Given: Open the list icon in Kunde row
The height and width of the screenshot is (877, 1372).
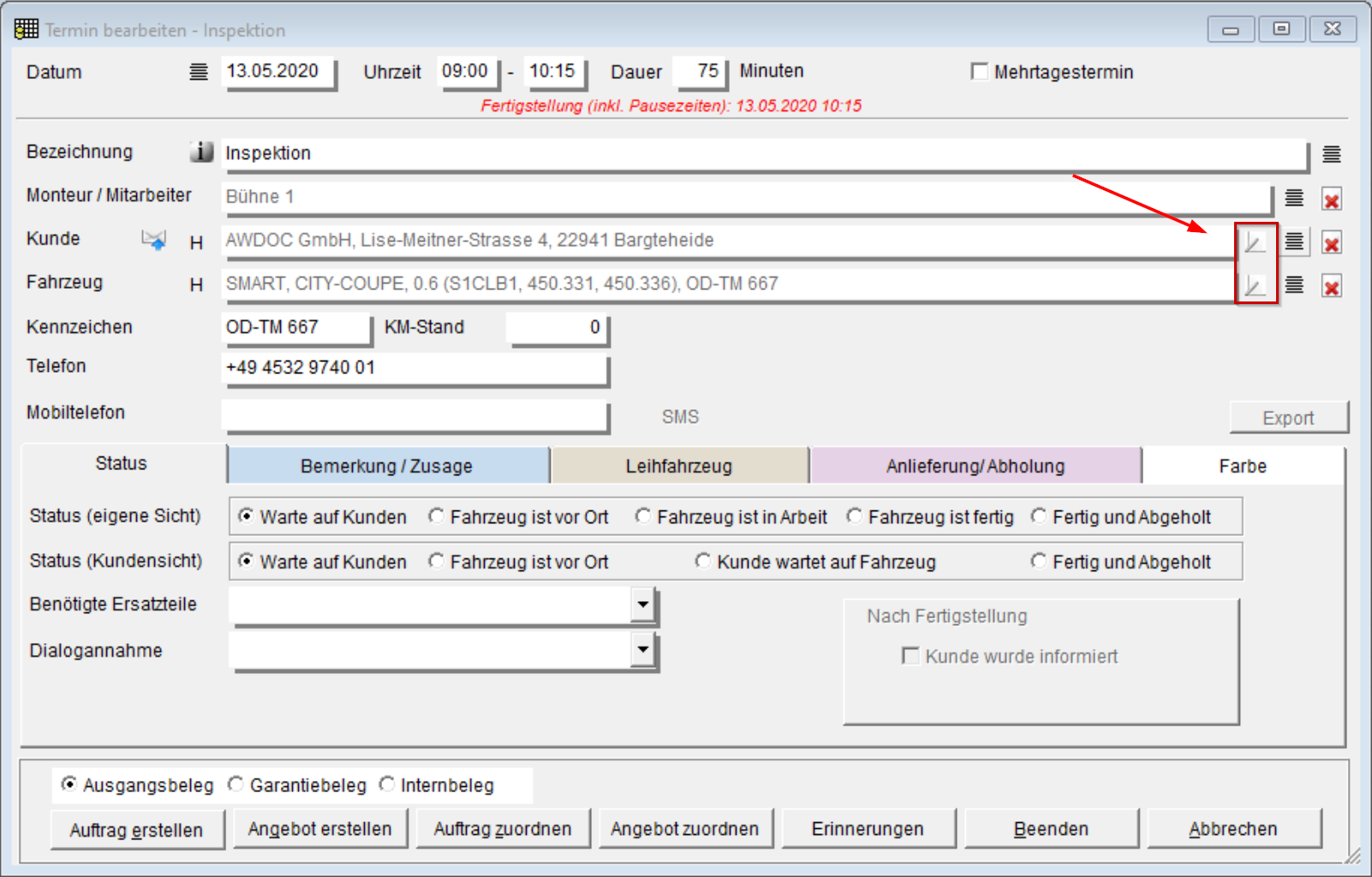Looking at the screenshot, I should (1294, 242).
